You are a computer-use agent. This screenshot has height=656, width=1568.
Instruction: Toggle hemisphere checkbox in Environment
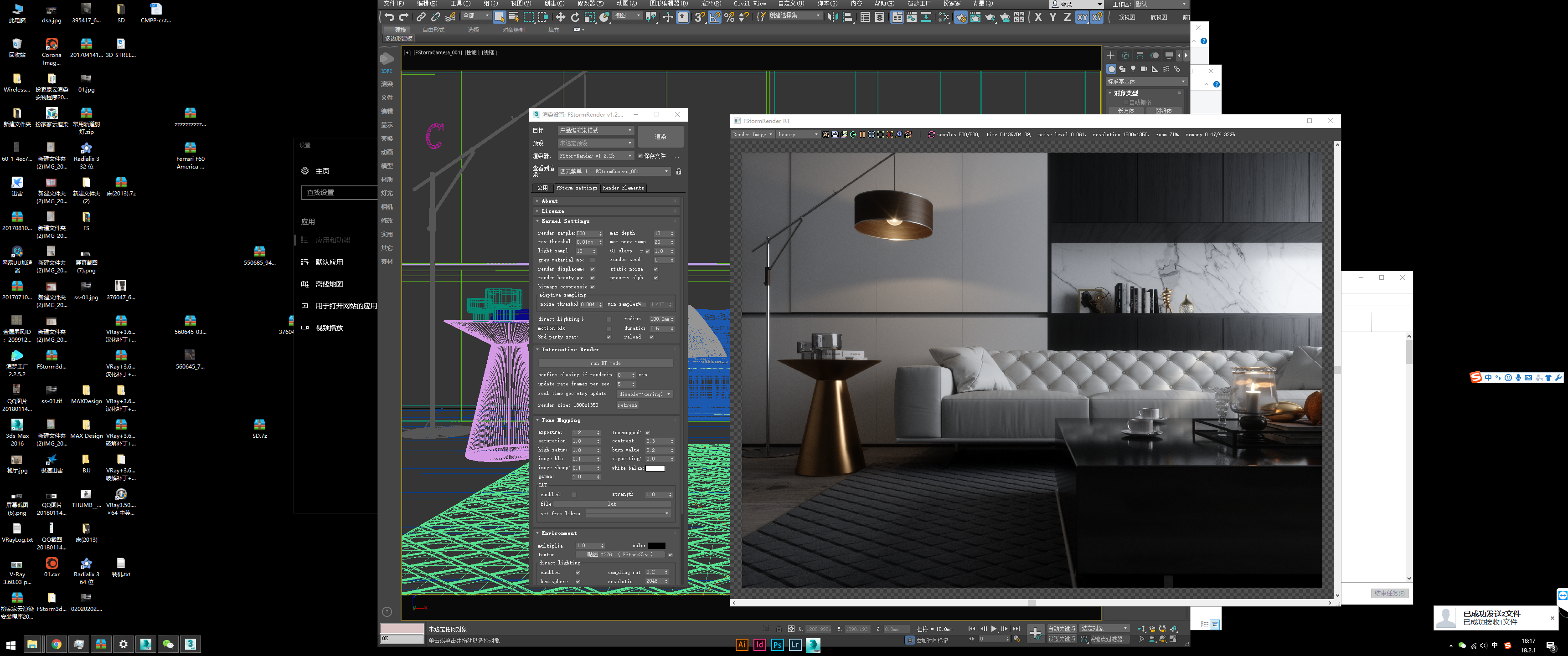click(x=578, y=582)
